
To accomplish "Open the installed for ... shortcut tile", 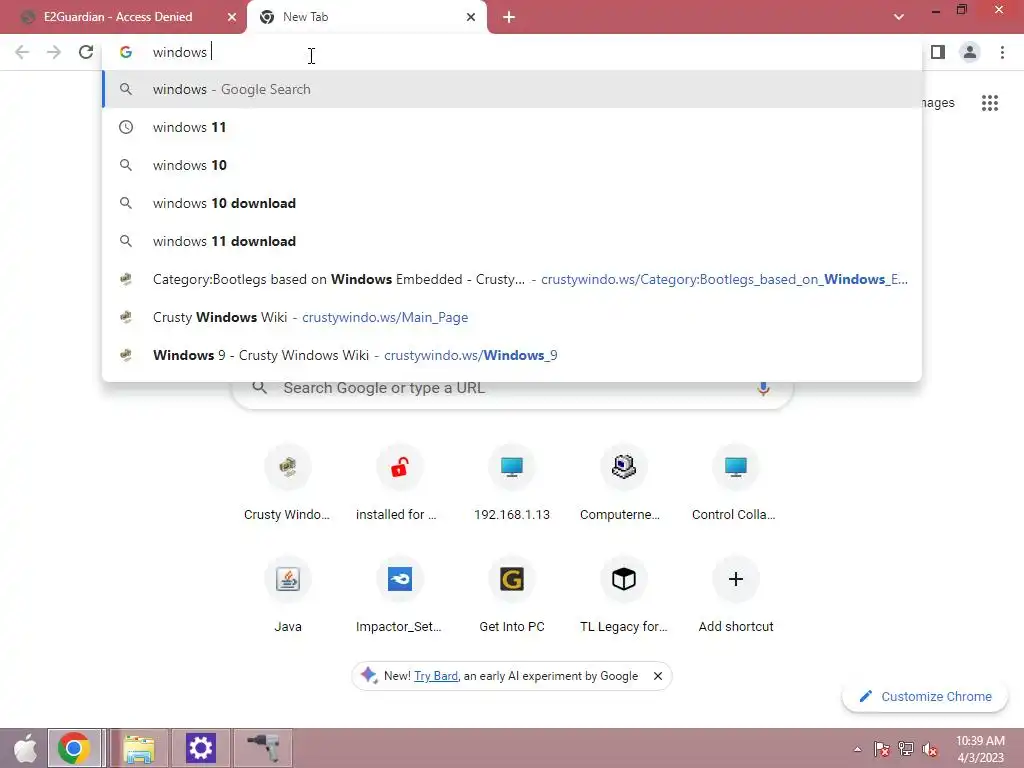I will [399, 483].
